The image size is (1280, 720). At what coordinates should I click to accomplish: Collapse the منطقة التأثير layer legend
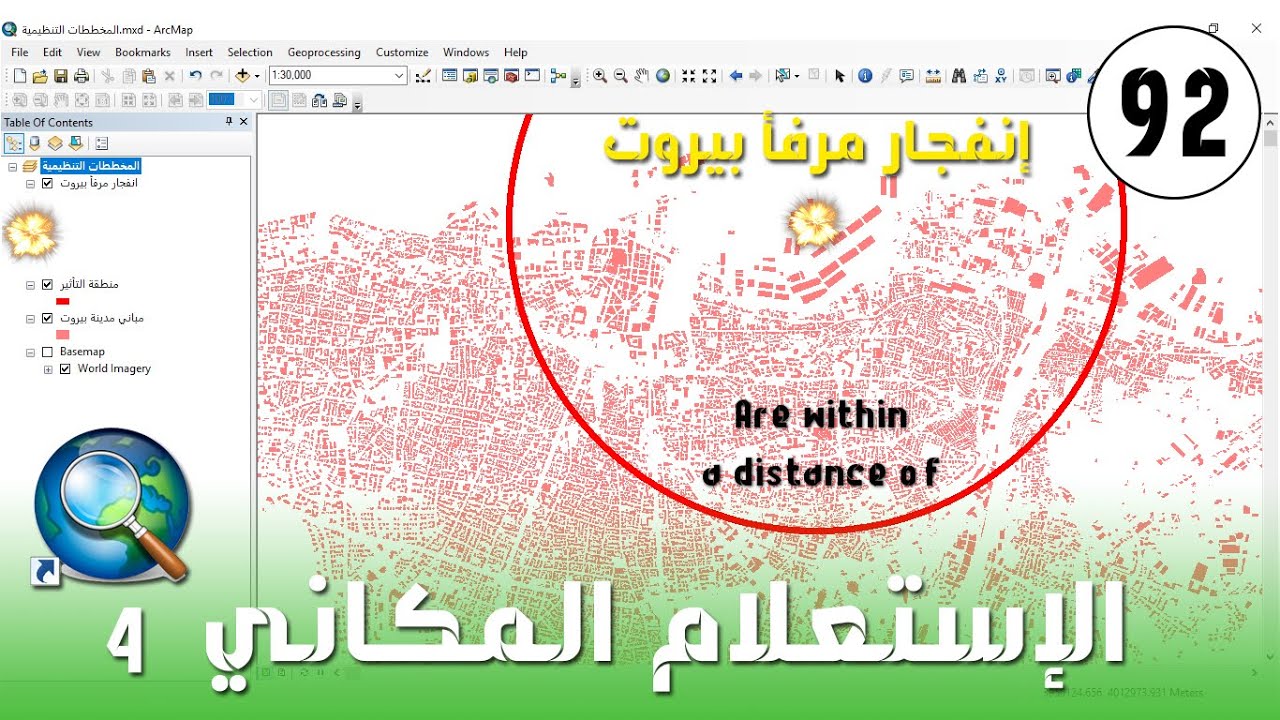click(x=31, y=285)
